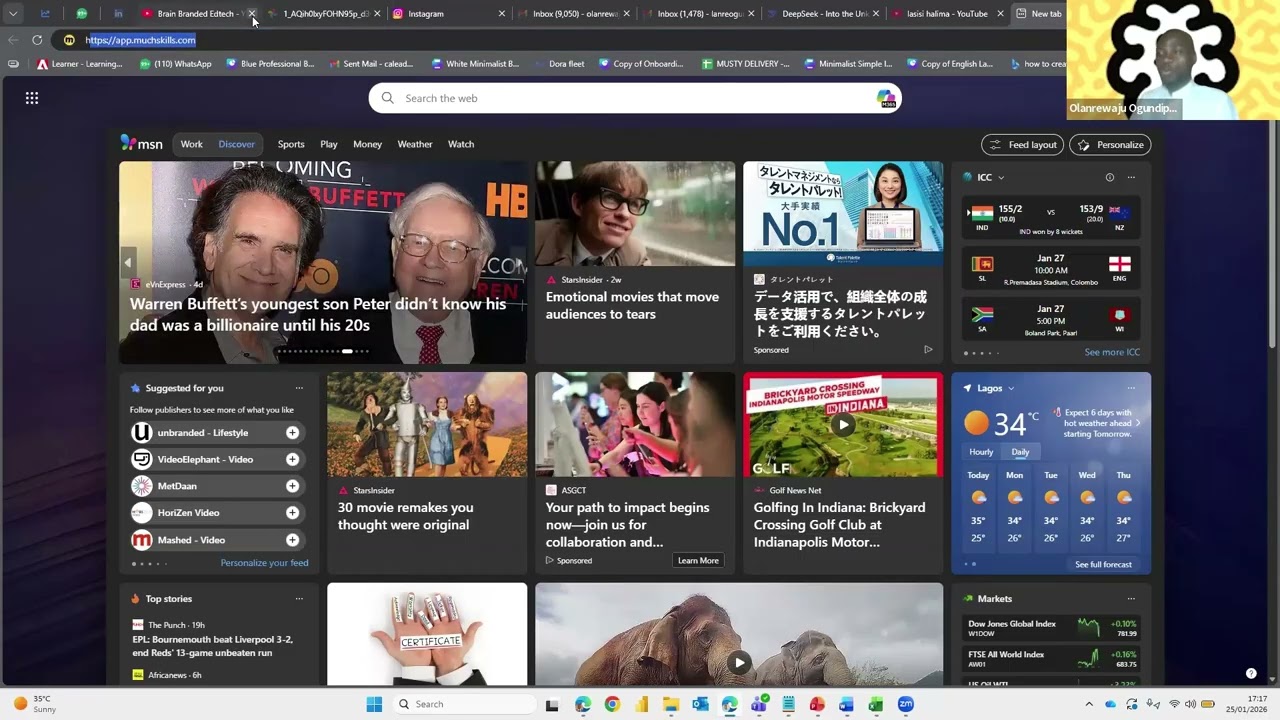Play the Brickyard Crossing golf video
Screen dimensions: 1280x720
click(843, 425)
